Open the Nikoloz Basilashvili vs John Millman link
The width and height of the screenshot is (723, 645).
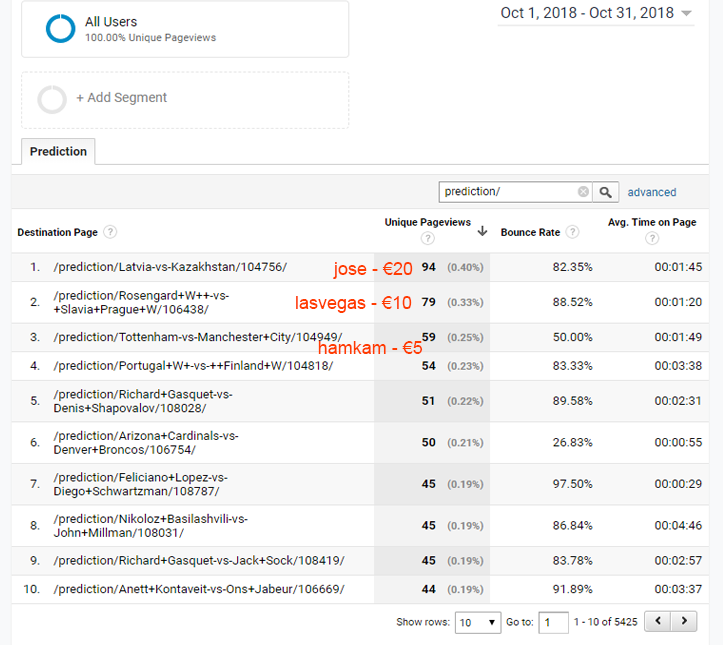tap(150, 526)
